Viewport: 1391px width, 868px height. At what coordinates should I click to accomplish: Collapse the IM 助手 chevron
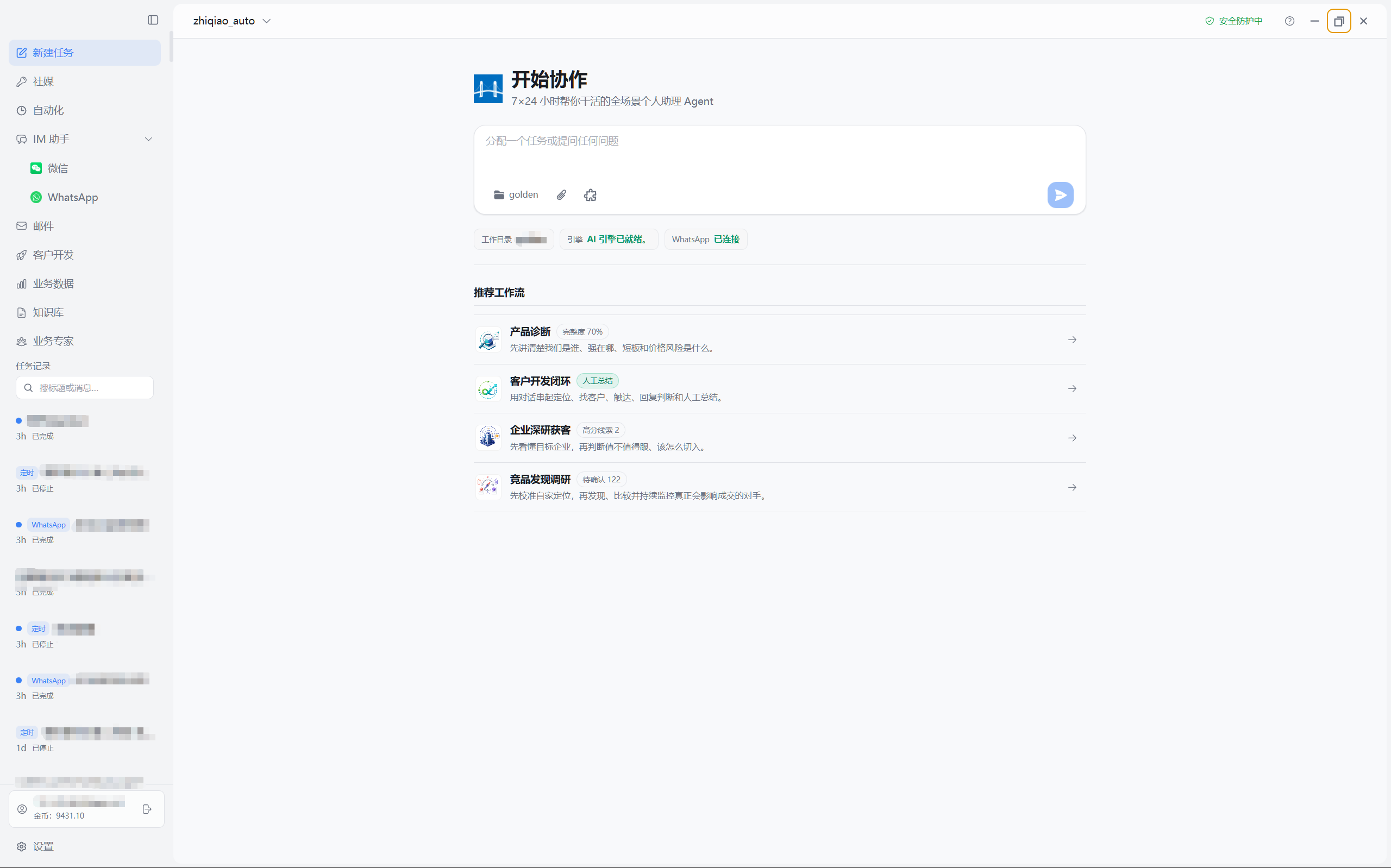149,140
